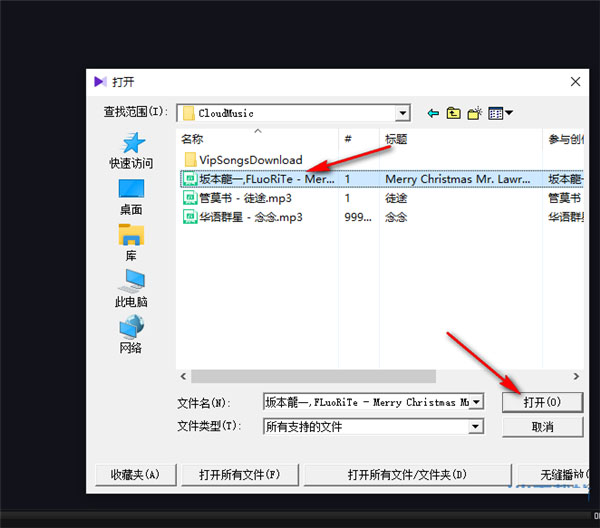This screenshot has width=600, height=528.
Task: Expand the file name dropdown arrow
Action: (x=476, y=402)
